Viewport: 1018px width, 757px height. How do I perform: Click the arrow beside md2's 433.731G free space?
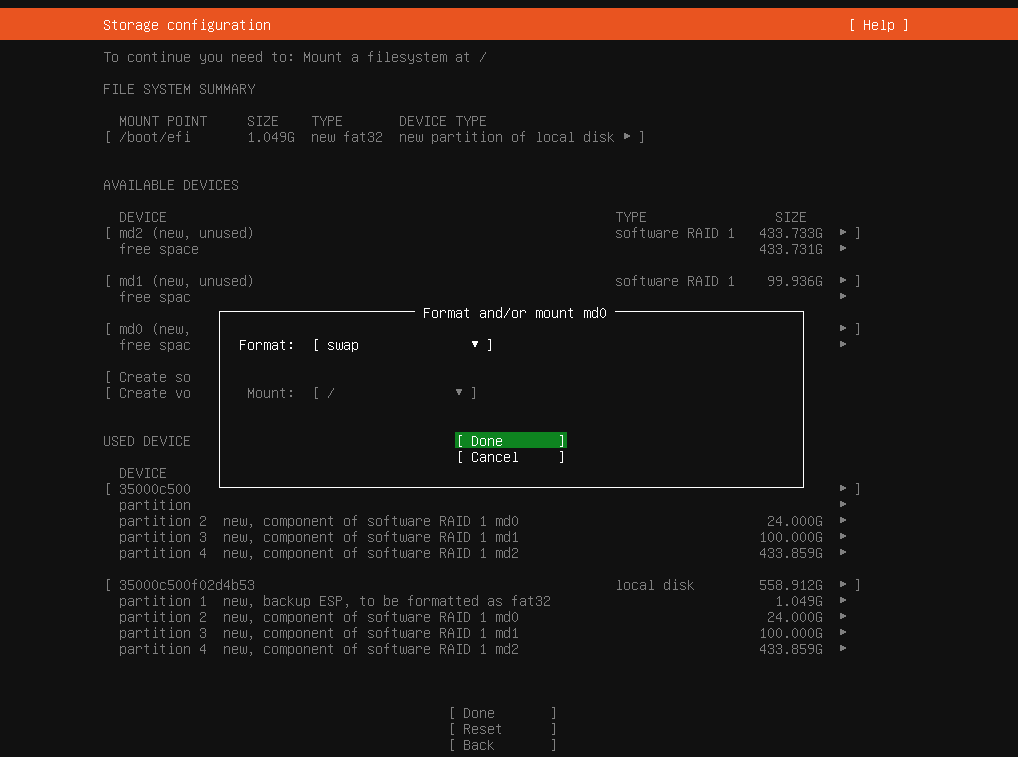(843, 249)
